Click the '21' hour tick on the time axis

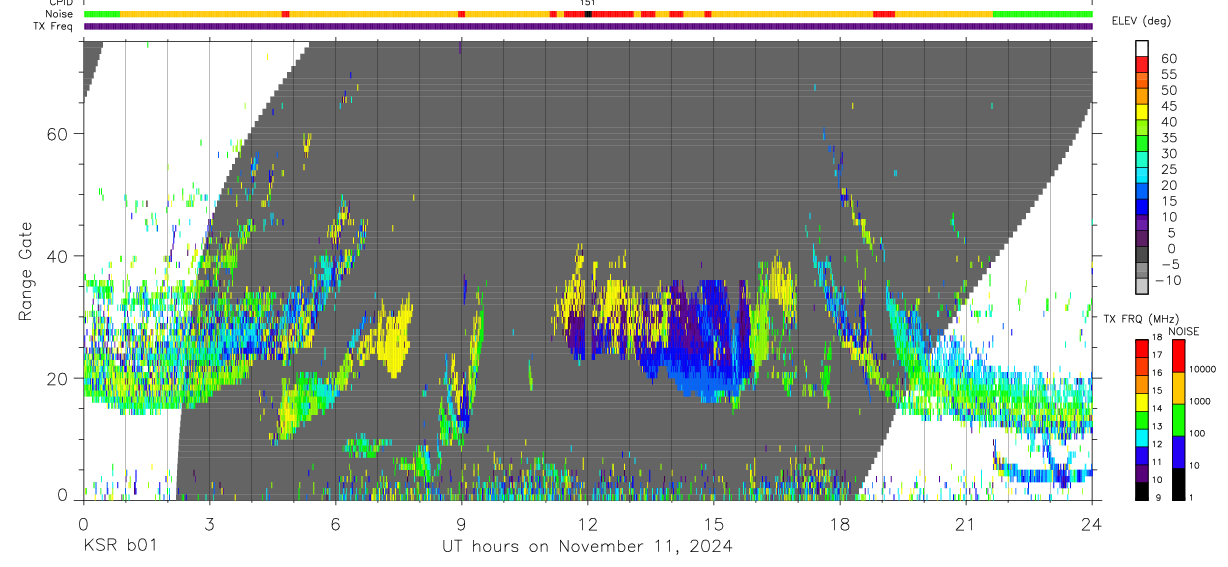click(966, 523)
